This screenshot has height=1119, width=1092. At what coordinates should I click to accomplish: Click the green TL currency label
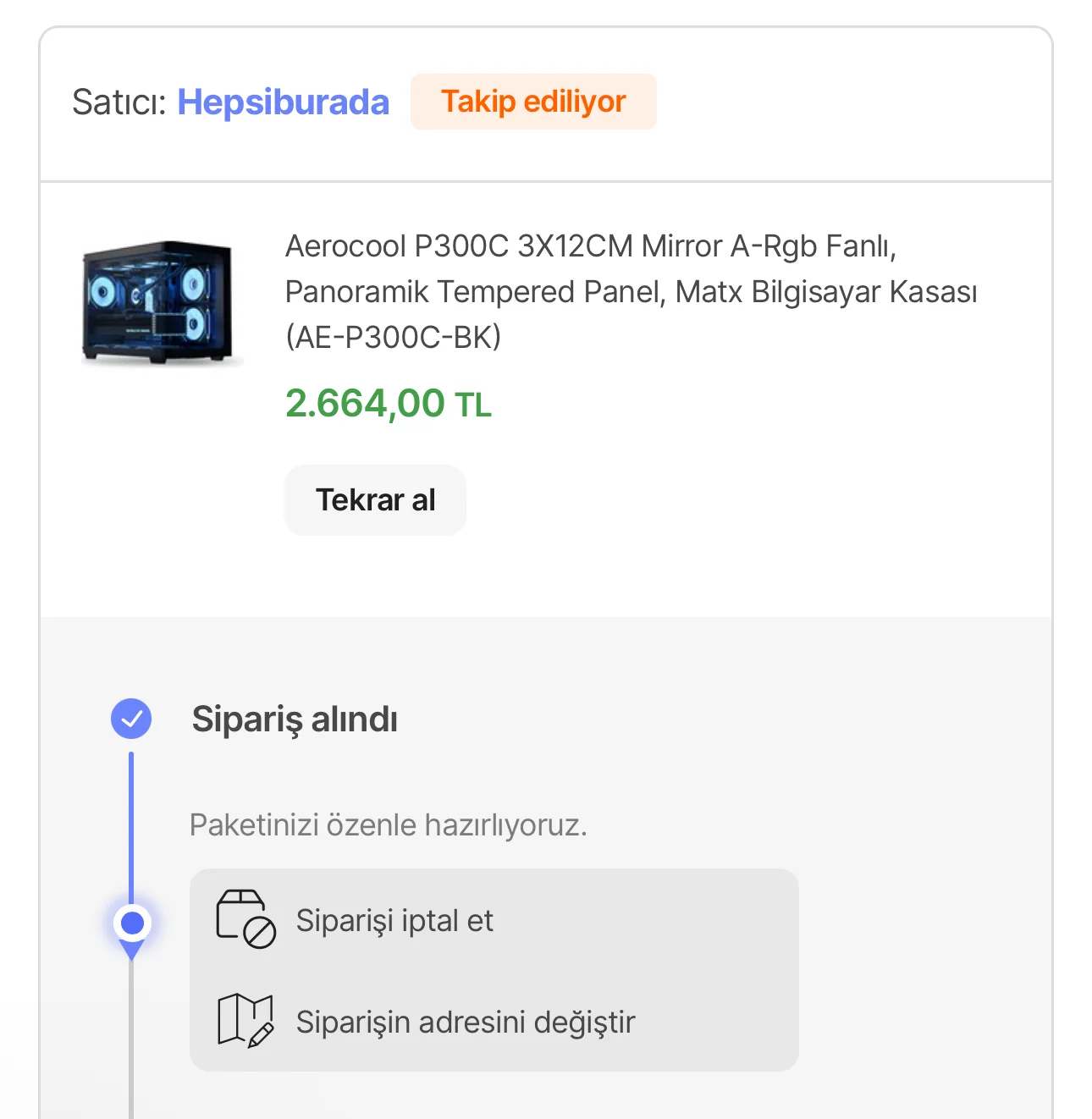click(x=473, y=405)
